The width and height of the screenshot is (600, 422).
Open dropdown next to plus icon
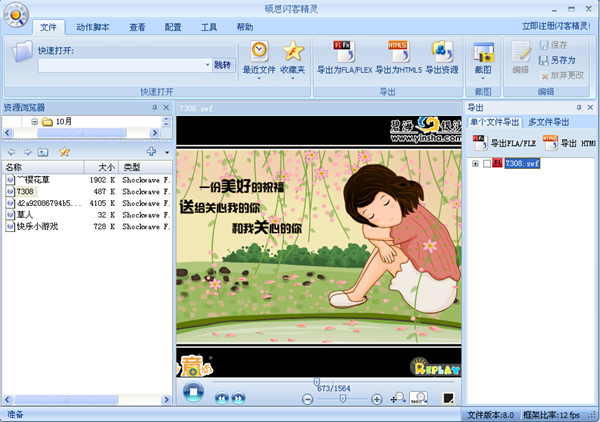pyautogui.click(x=167, y=152)
